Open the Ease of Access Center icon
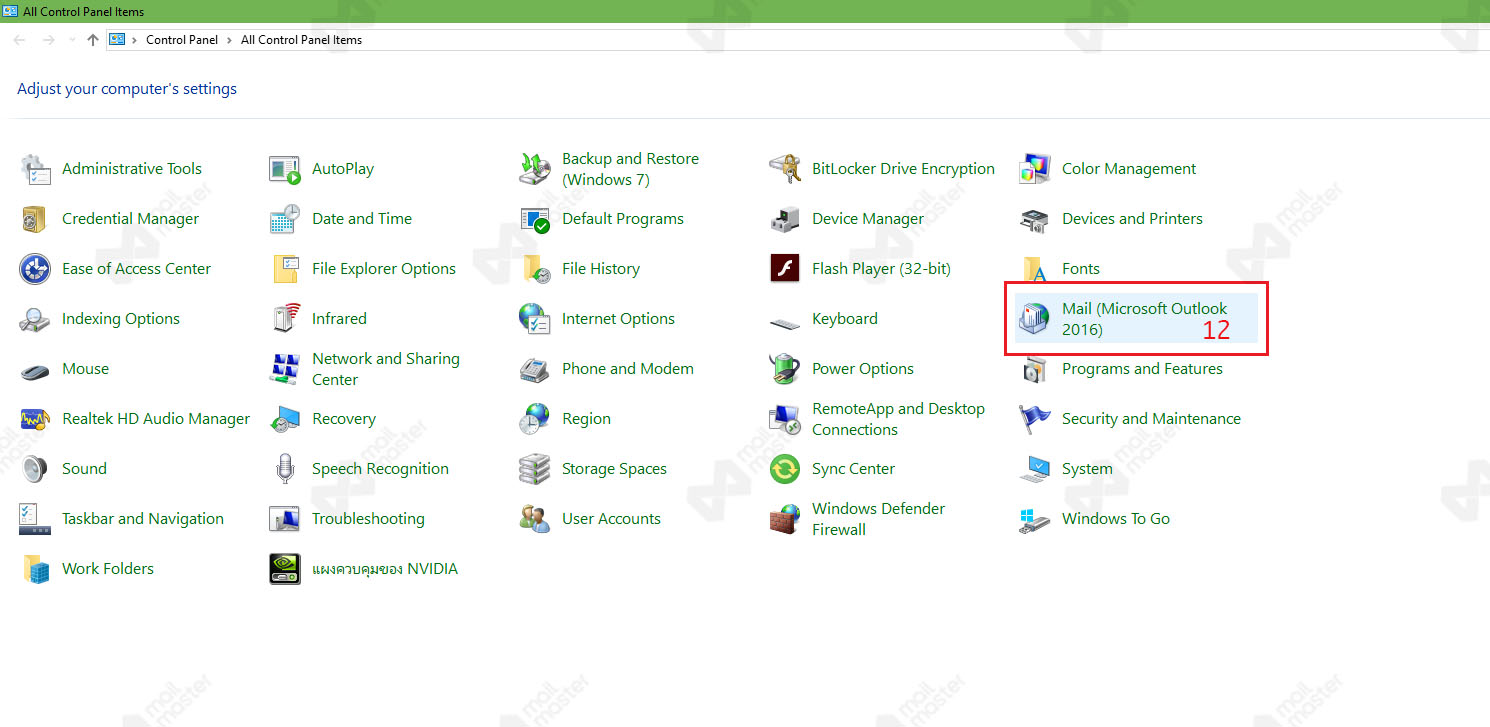Image resolution: width=1490 pixels, height=727 pixels. (x=35, y=269)
